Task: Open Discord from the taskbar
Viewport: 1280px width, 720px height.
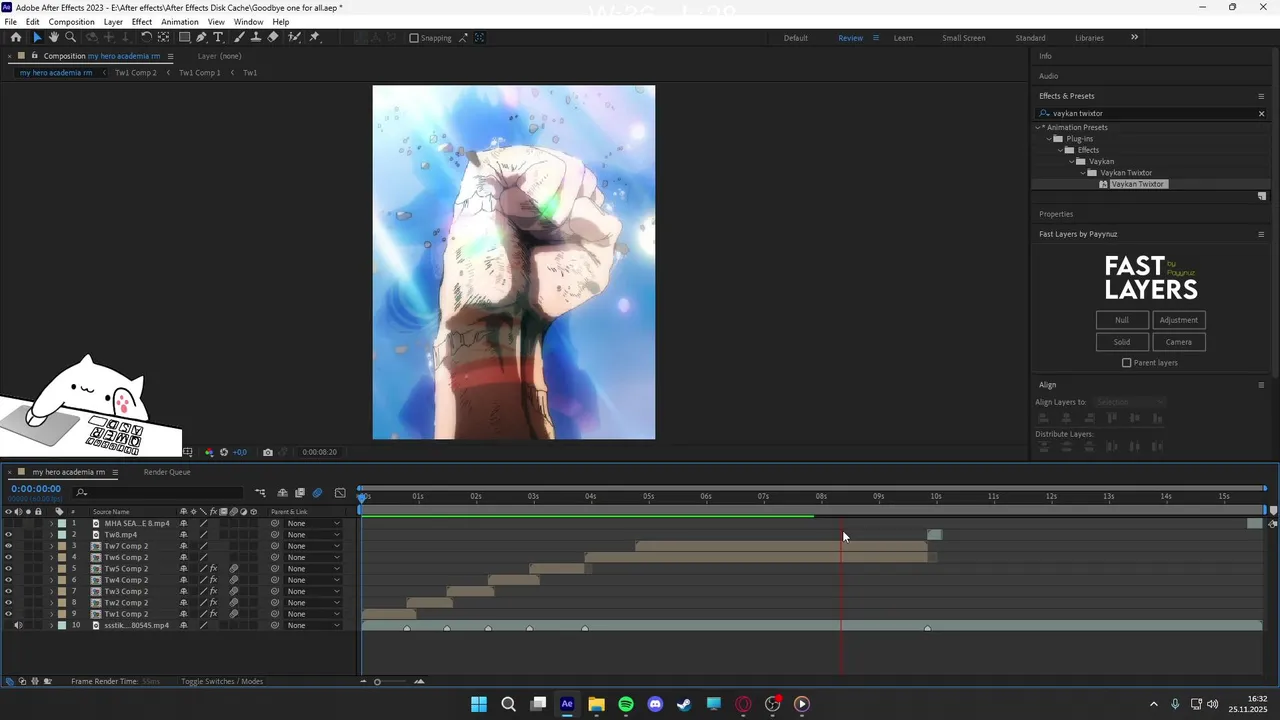Action: point(655,704)
